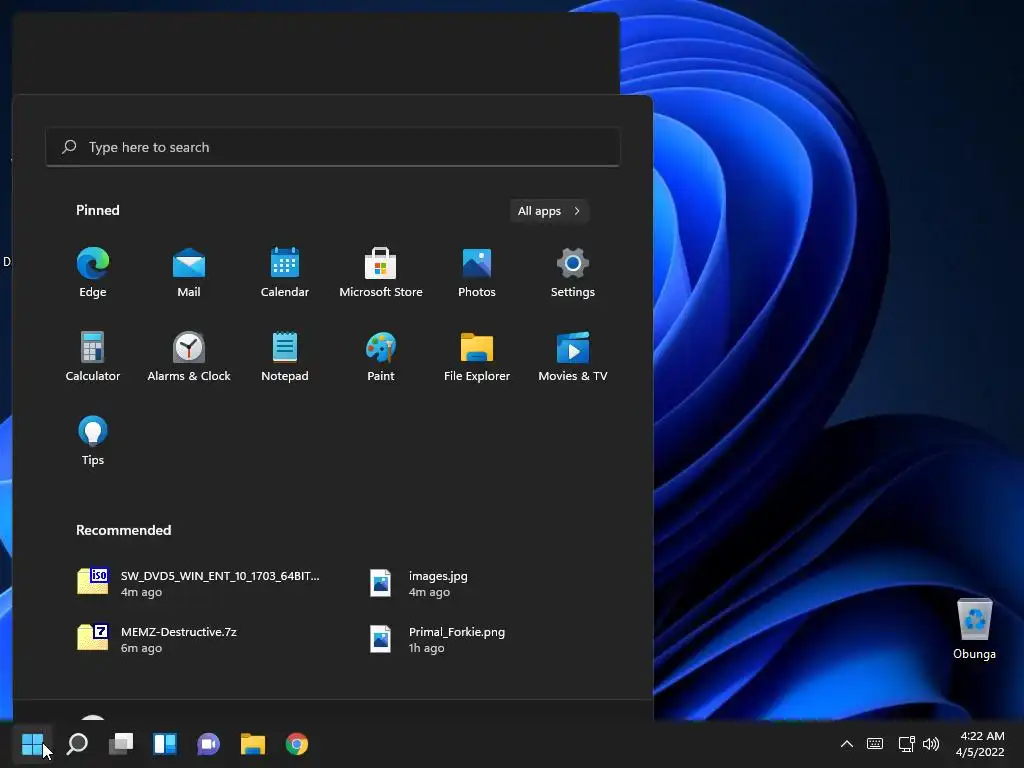Open the Edge browser pinned app

coord(93,272)
